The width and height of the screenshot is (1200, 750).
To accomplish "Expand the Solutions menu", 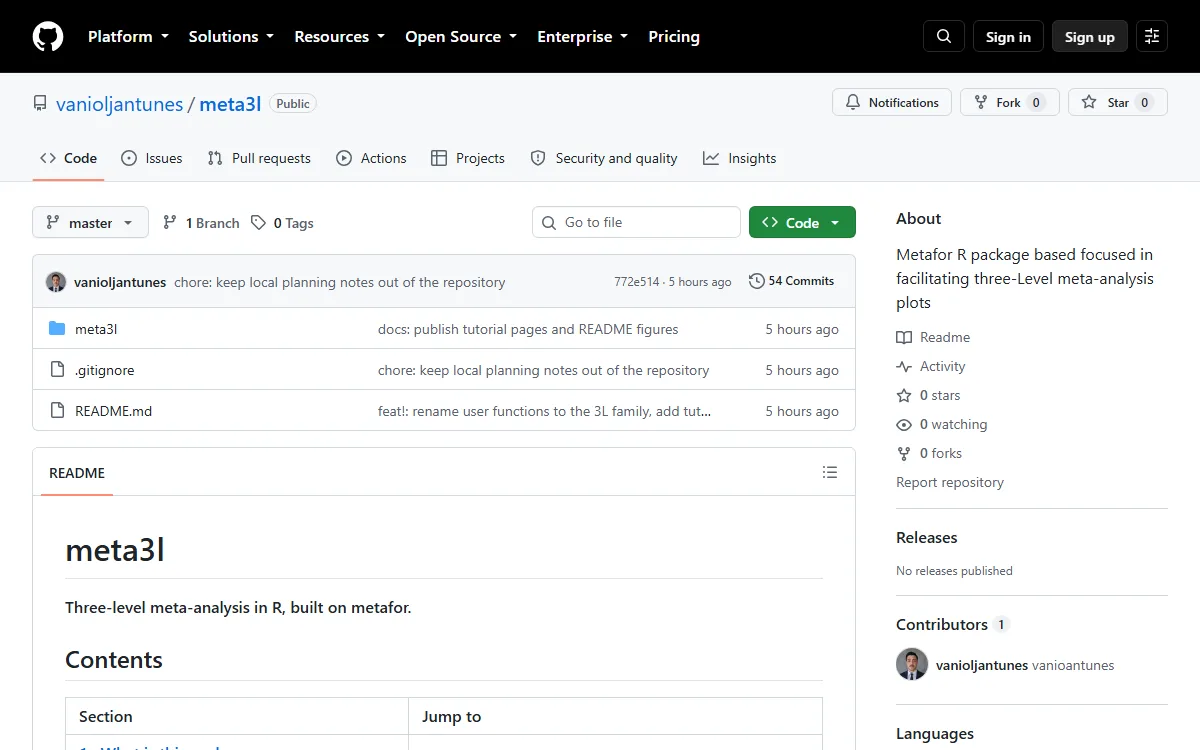I will (x=231, y=36).
